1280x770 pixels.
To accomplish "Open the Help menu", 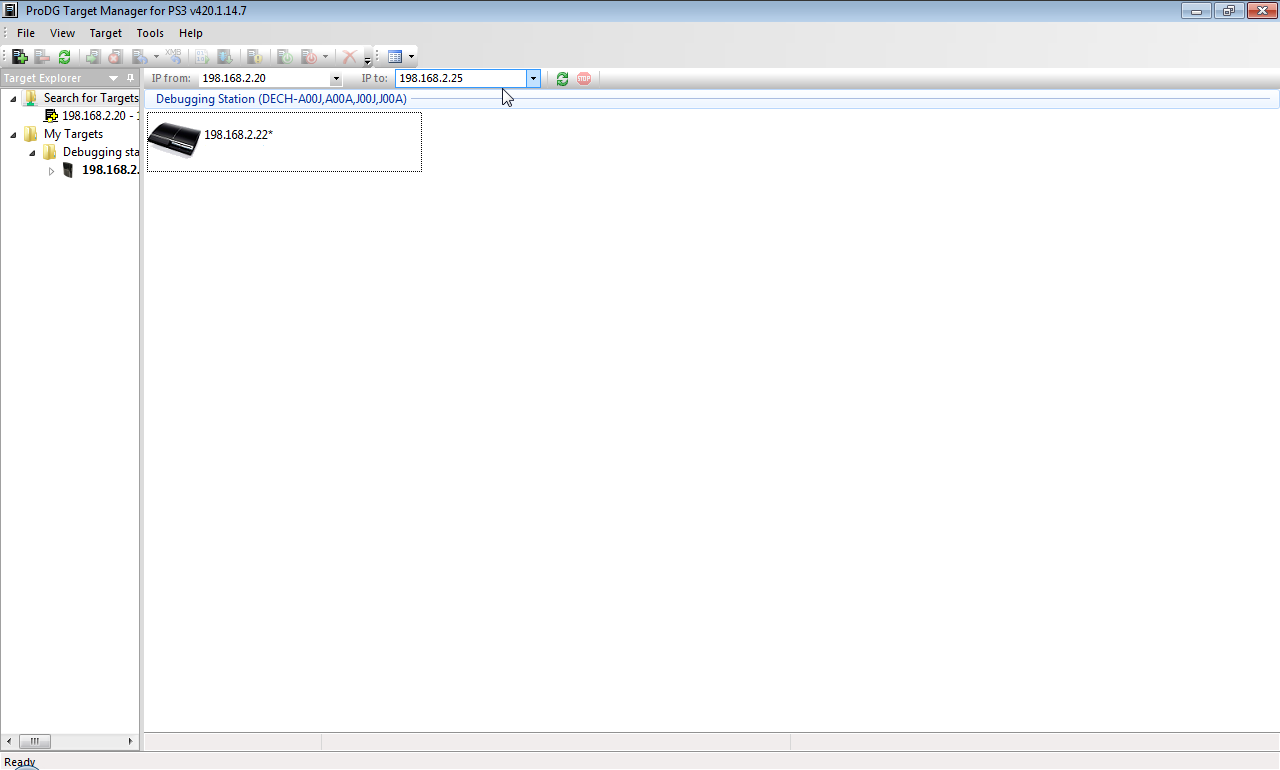I will click(191, 33).
